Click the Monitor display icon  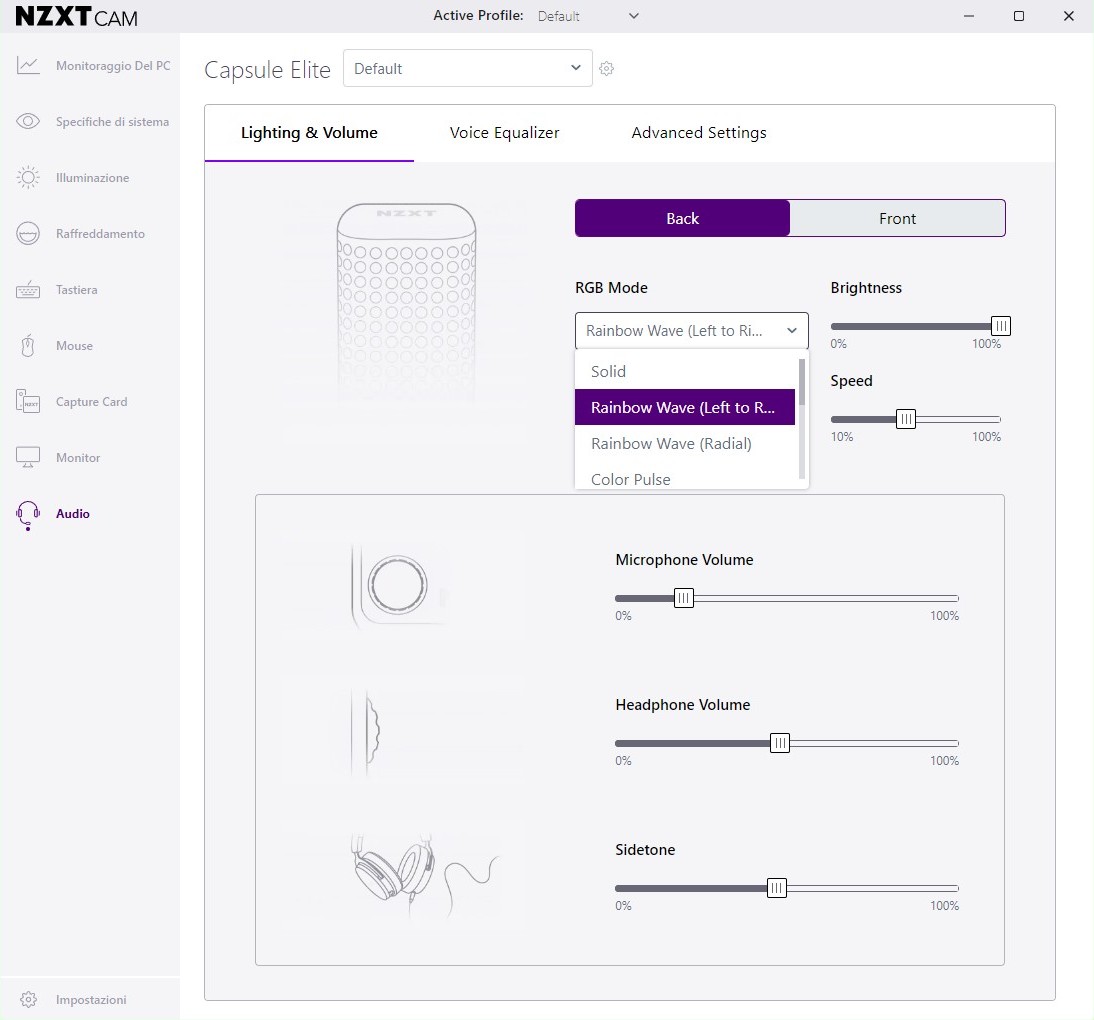tap(28, 458)
